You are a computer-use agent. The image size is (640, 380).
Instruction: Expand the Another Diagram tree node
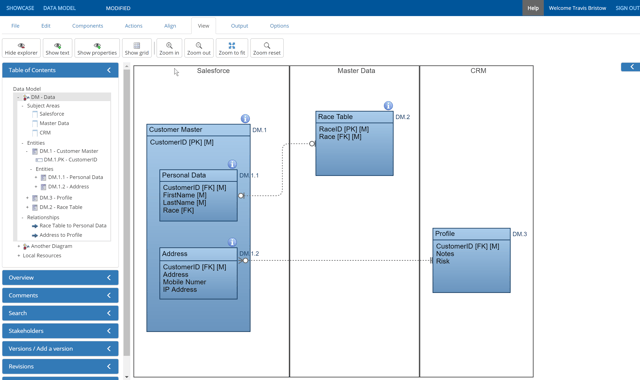19,246
